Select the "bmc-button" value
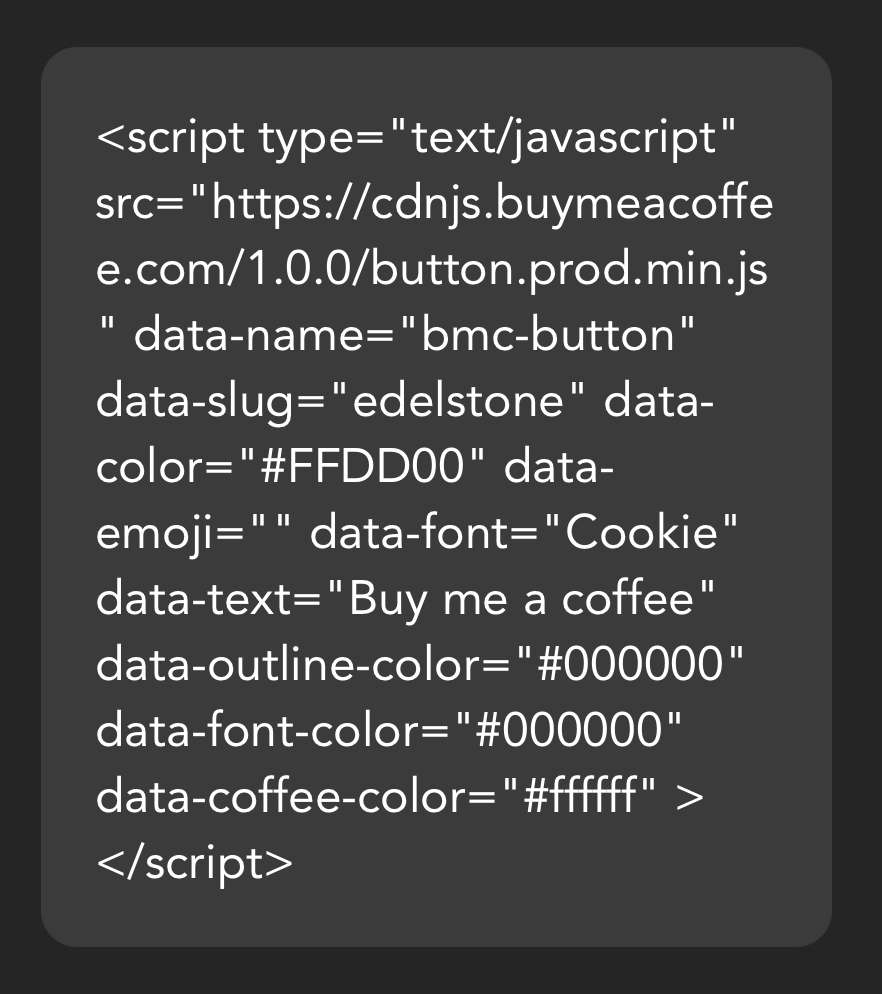The height and width of the screenshot is (994, 882). (548, 335)
